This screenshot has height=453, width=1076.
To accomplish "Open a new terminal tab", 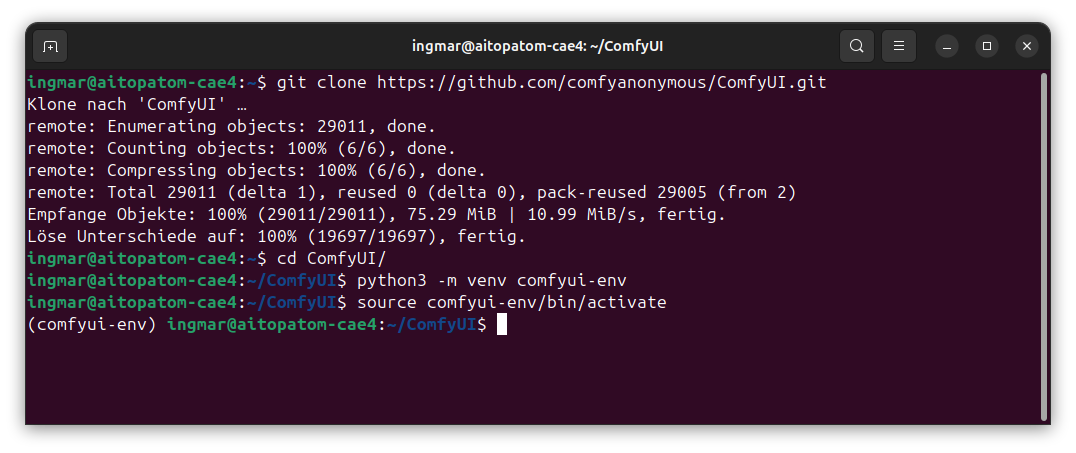I will [x=50, y=46].
